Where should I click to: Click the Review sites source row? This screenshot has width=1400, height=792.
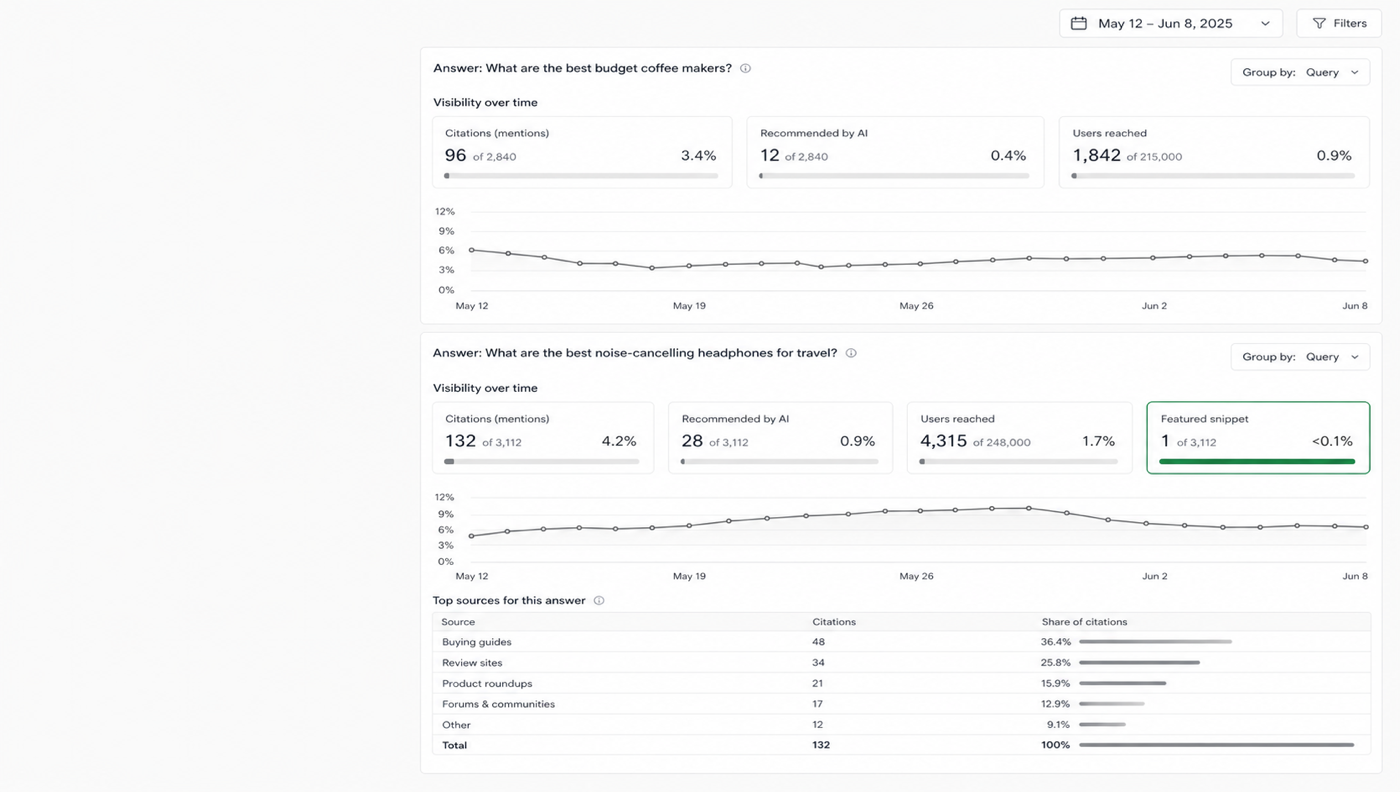coord(901,663)
